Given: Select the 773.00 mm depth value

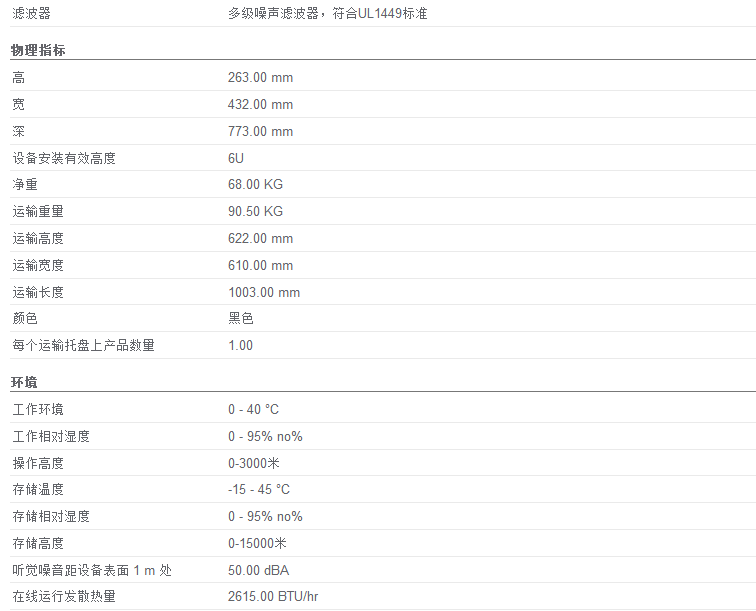Looking at the screenshot, I should (x=260, y=132).
